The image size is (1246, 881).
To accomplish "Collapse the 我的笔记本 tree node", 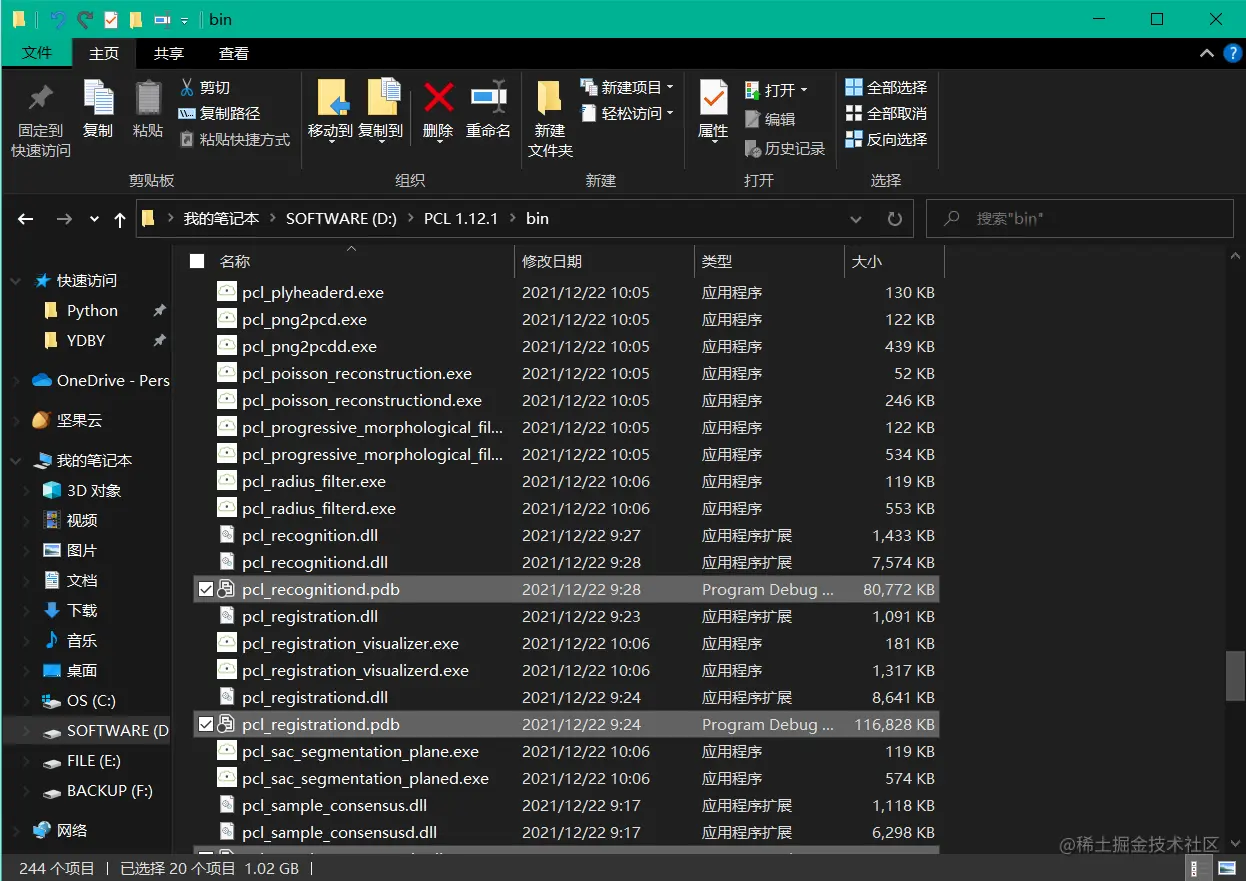I will coord(17,461).
